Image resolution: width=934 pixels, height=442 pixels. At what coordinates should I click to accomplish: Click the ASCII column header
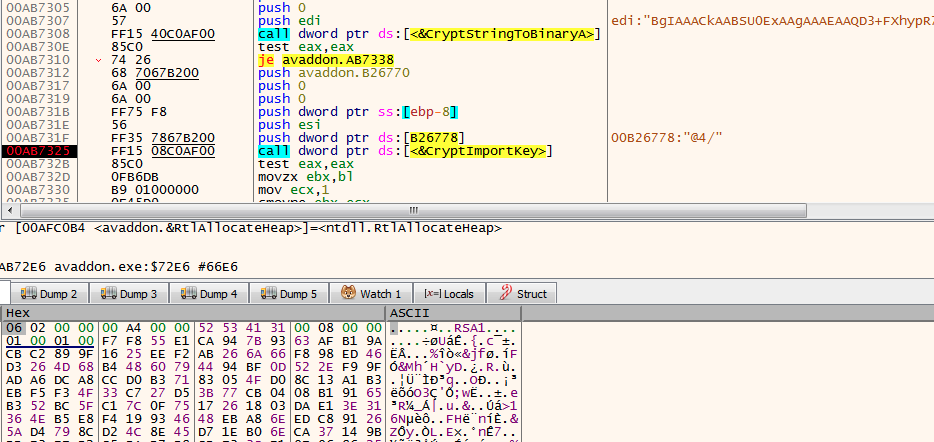(x=454, y=313)
